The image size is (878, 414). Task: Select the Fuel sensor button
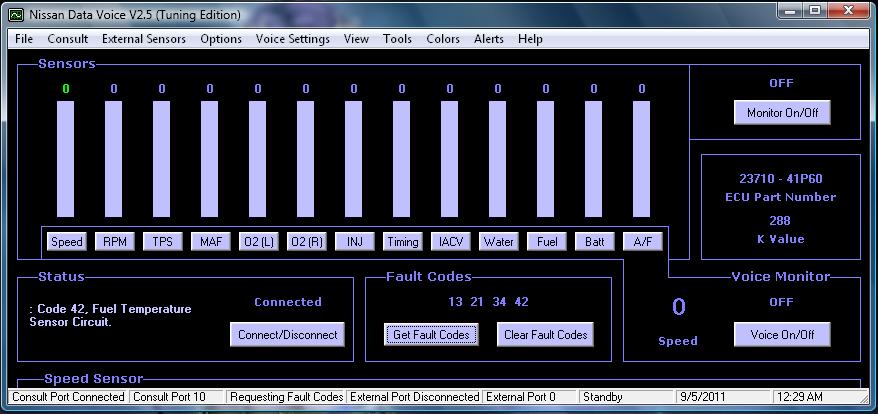pyautogui.click(x=547, y=241)
